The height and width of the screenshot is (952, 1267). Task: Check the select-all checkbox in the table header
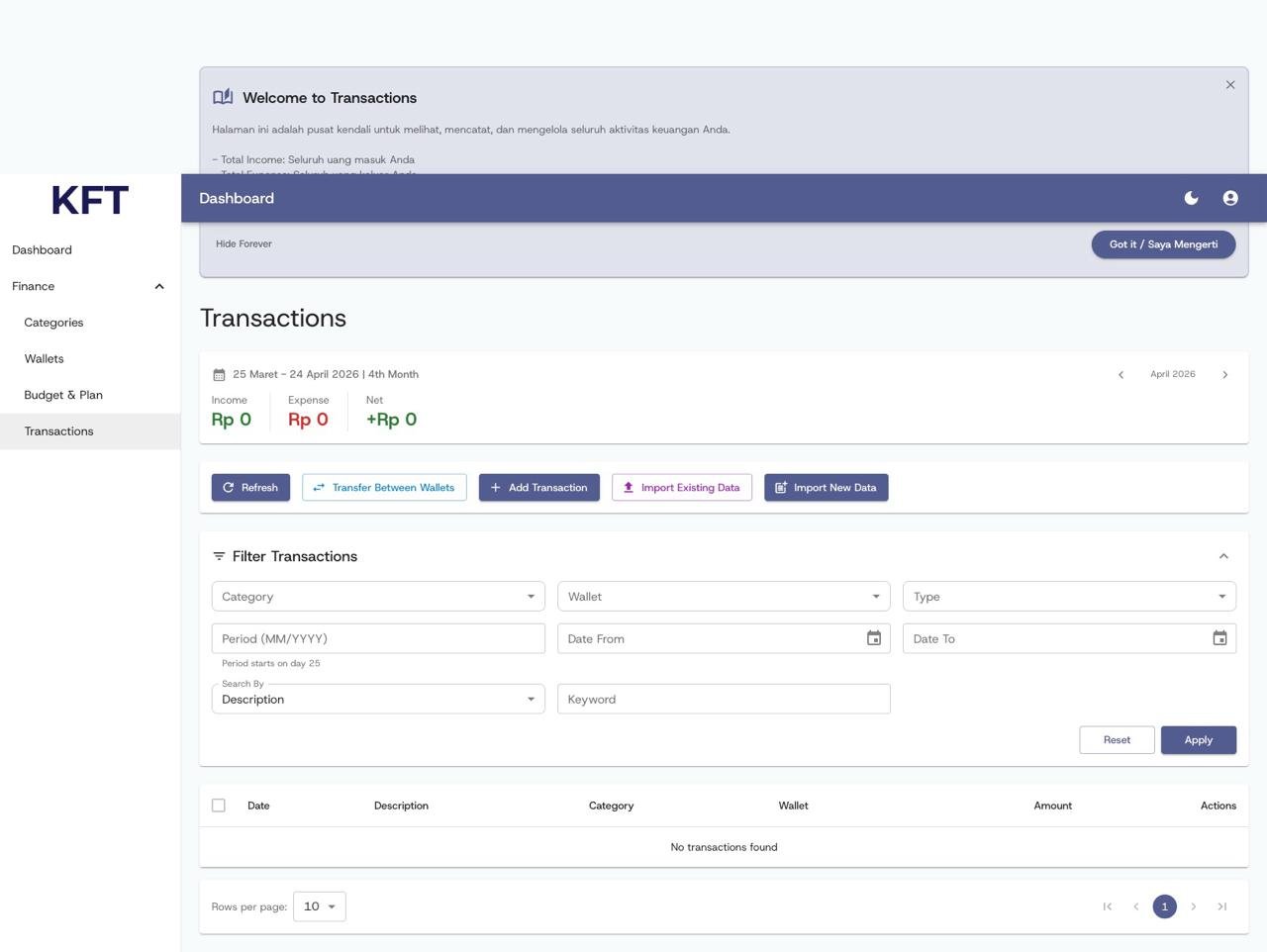point(218,805)
